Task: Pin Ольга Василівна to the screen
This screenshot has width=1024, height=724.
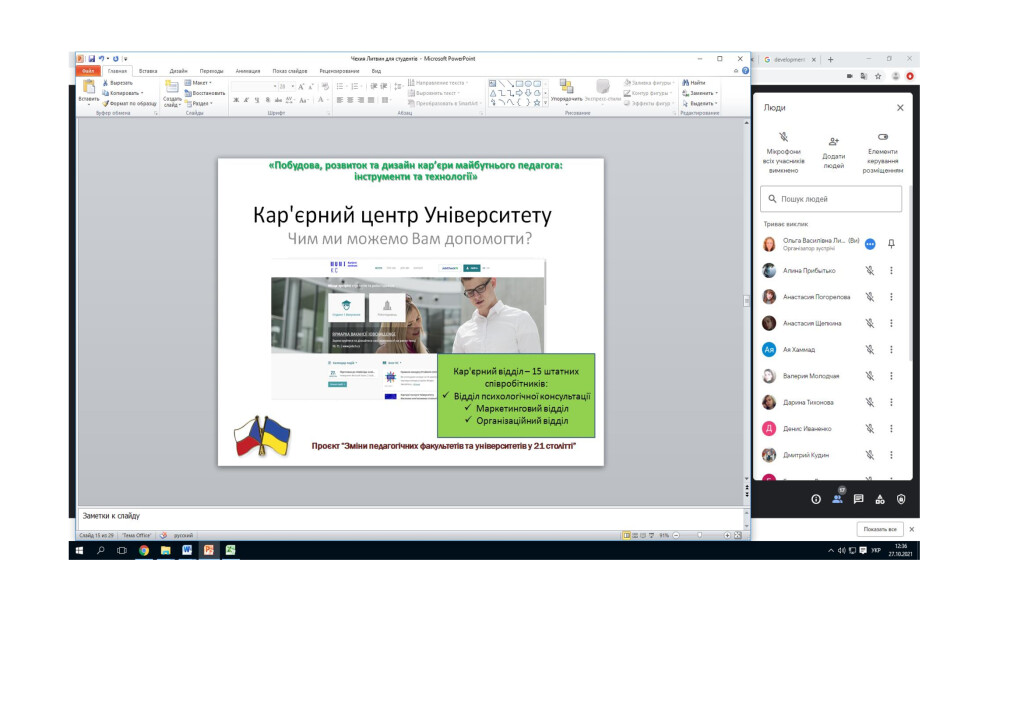Action: point(891,244)
